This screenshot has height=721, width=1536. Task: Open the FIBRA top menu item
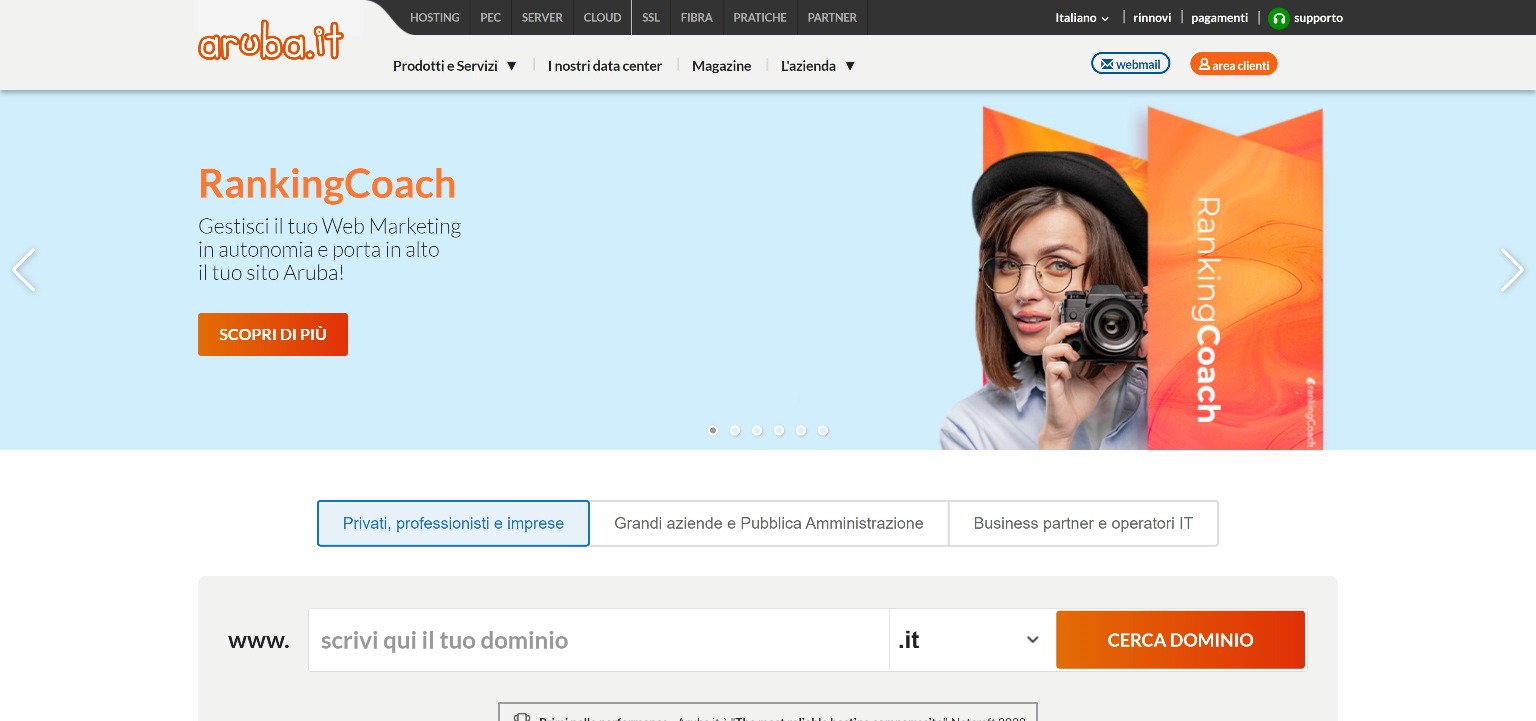pos(697,18)
